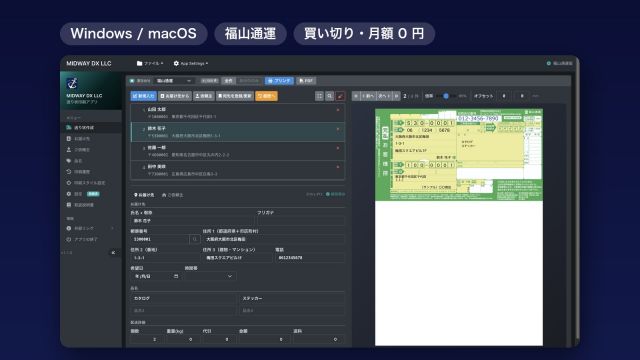640x360 pixels.
Task: Click the ステッカー item name field
Action: click(x=292, y=299)
